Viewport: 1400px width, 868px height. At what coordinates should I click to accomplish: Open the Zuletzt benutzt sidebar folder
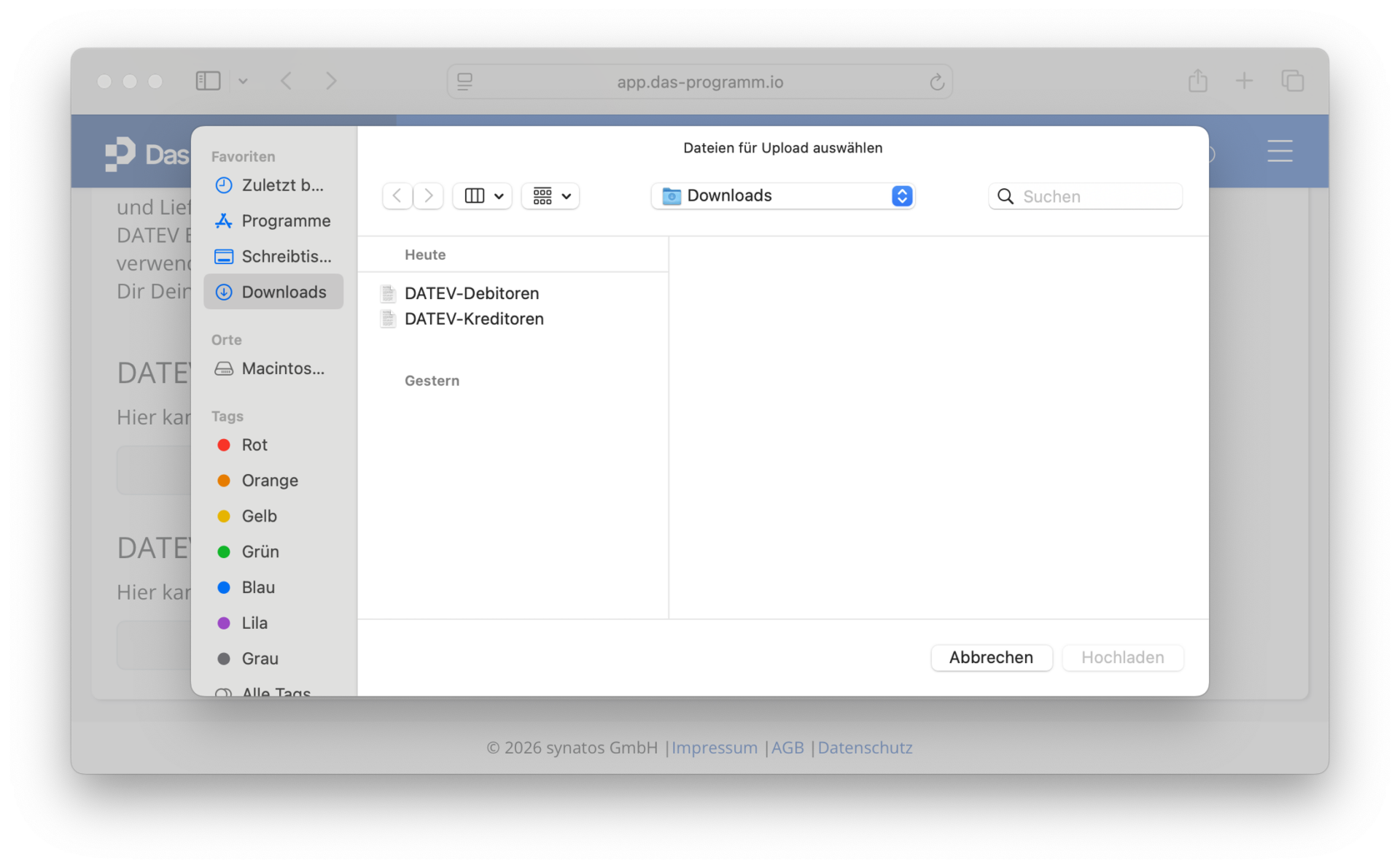272,185
